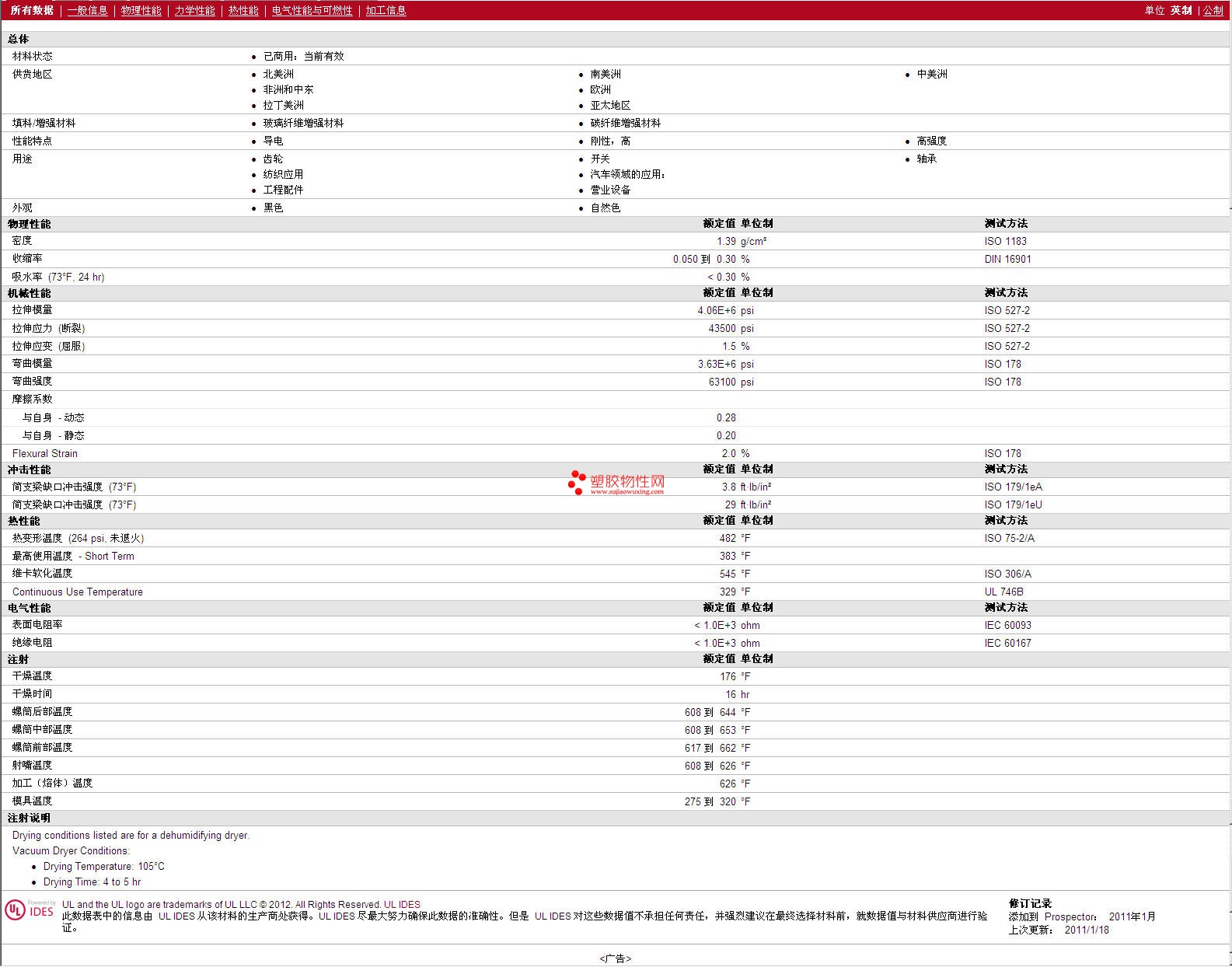Screen dimensions: 1232x967
Task: Switch units to 公制
Action: [1213, 10]
